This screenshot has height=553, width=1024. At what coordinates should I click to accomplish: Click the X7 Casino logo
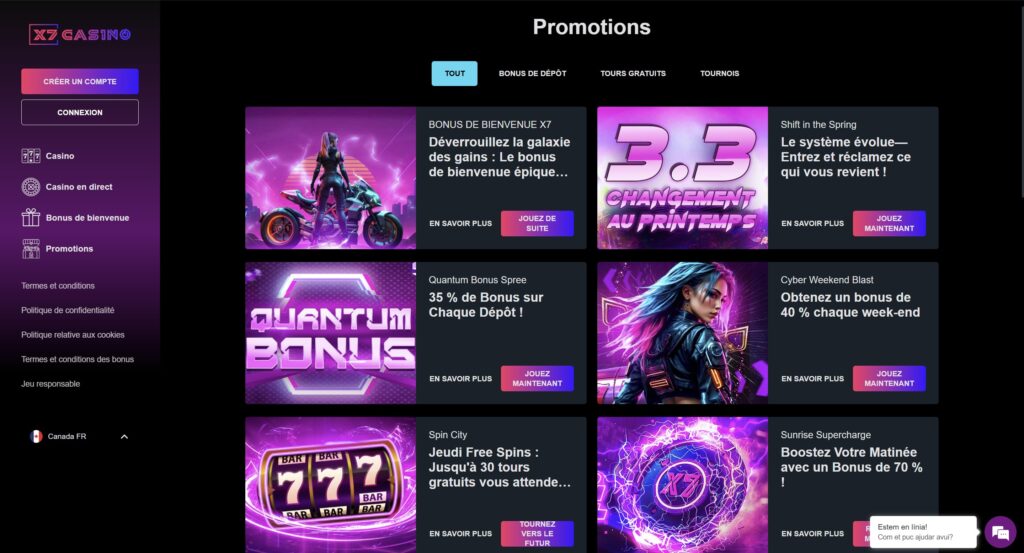click(x=80, y=34)
